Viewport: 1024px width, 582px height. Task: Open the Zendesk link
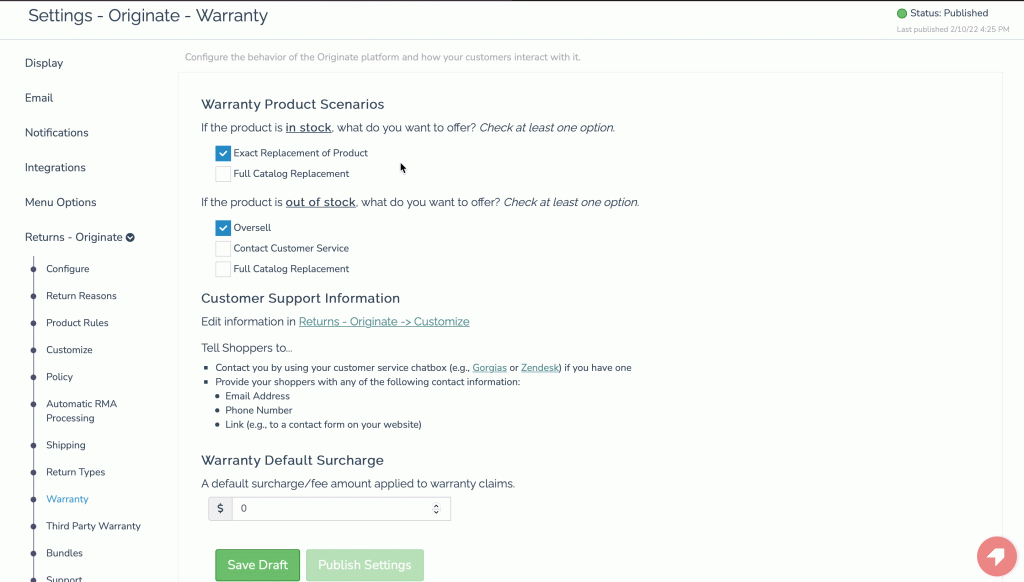pyautogui.click(x=540, y=368)
